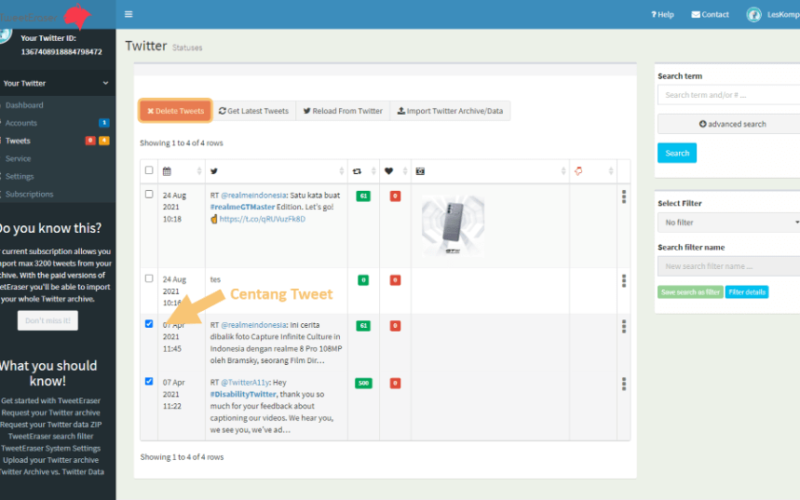
Task: Open Tweets in the sidebar
Action: pyautogui.click(x=18, y=141)
